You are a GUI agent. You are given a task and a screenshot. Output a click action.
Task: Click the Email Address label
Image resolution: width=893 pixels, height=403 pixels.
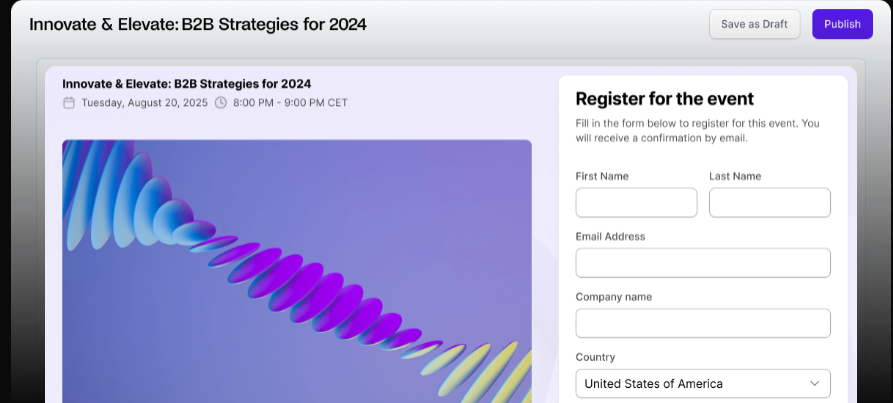[x=610, y=236]
